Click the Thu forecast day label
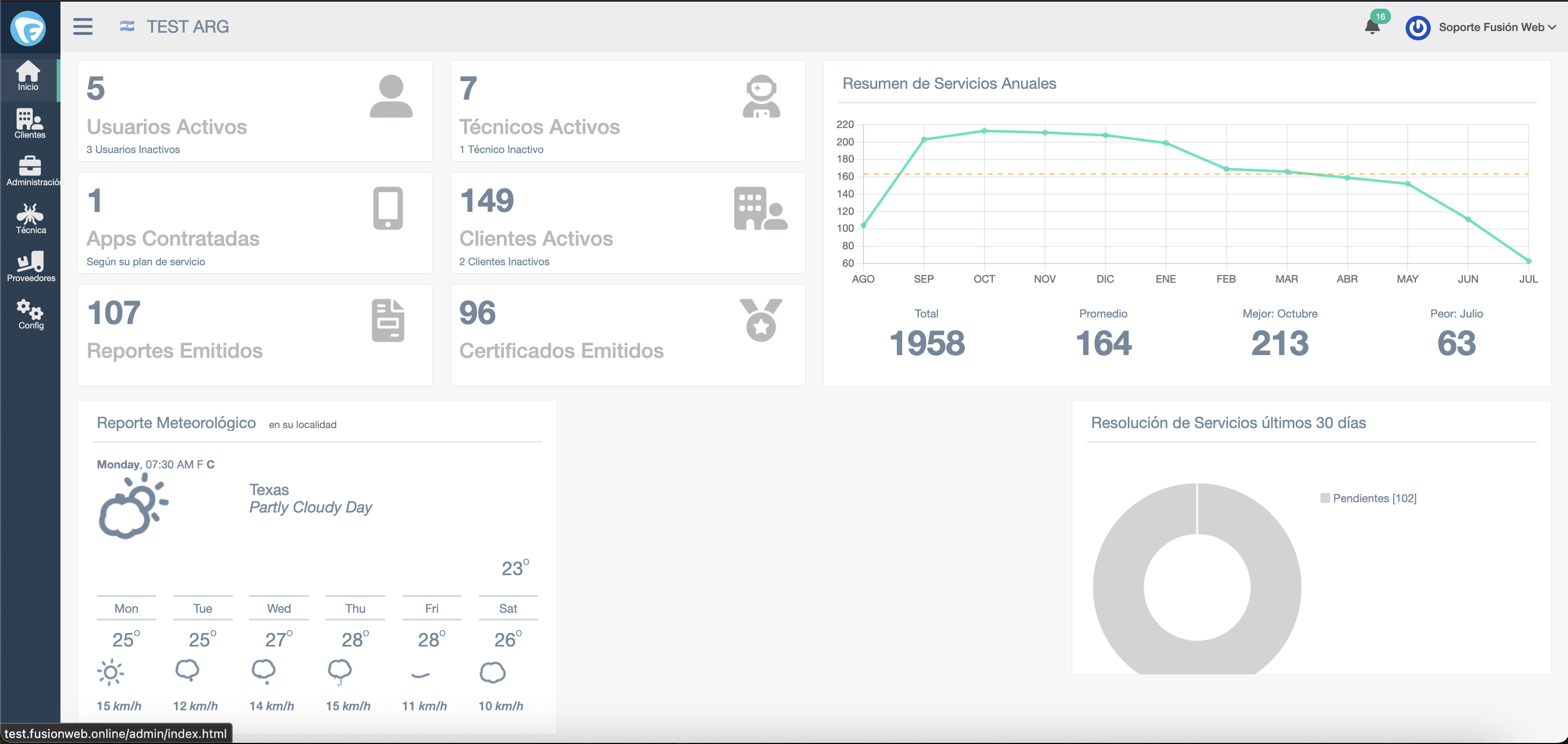The image size is (1568, 744). 355,608
